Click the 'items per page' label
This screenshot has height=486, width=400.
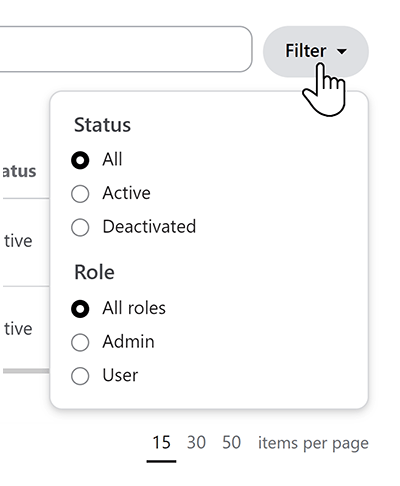click(x=313, y=444)
